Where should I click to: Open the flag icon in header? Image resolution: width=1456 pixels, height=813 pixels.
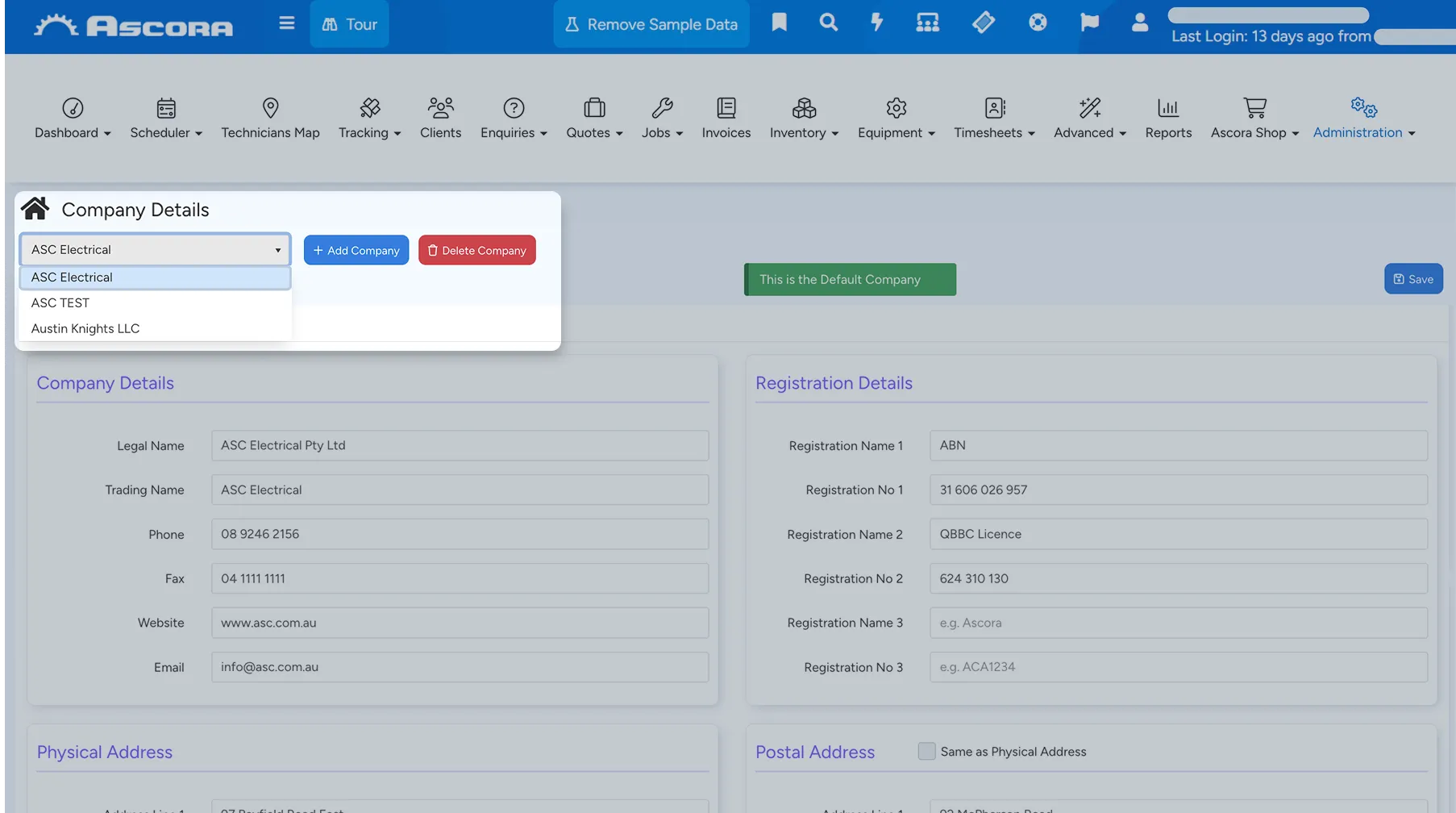click(1089, 23)
